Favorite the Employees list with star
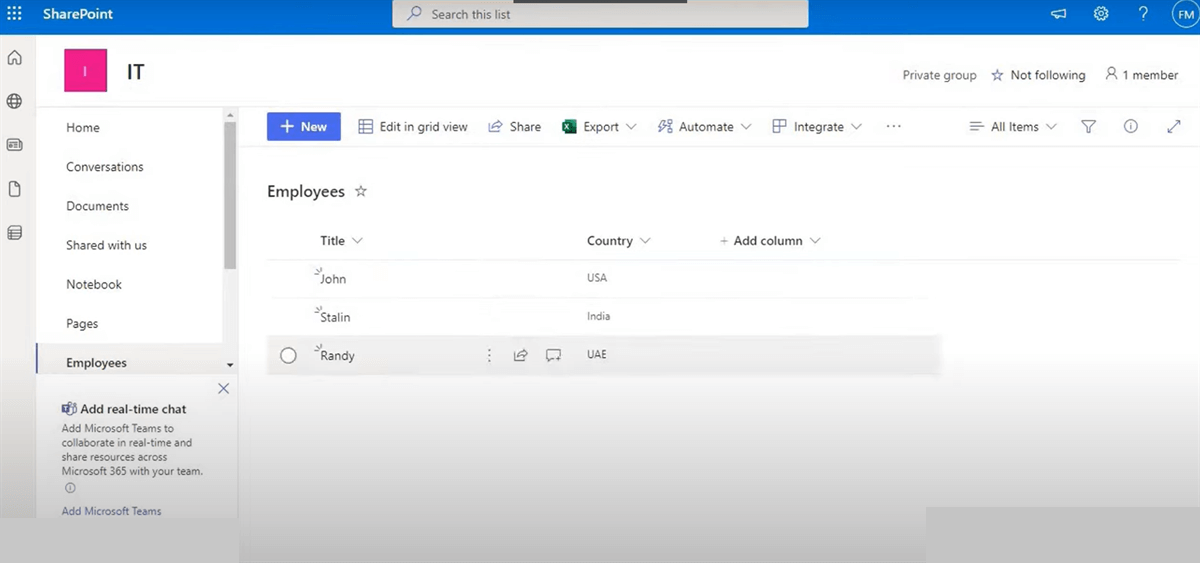 click(361, 191)
